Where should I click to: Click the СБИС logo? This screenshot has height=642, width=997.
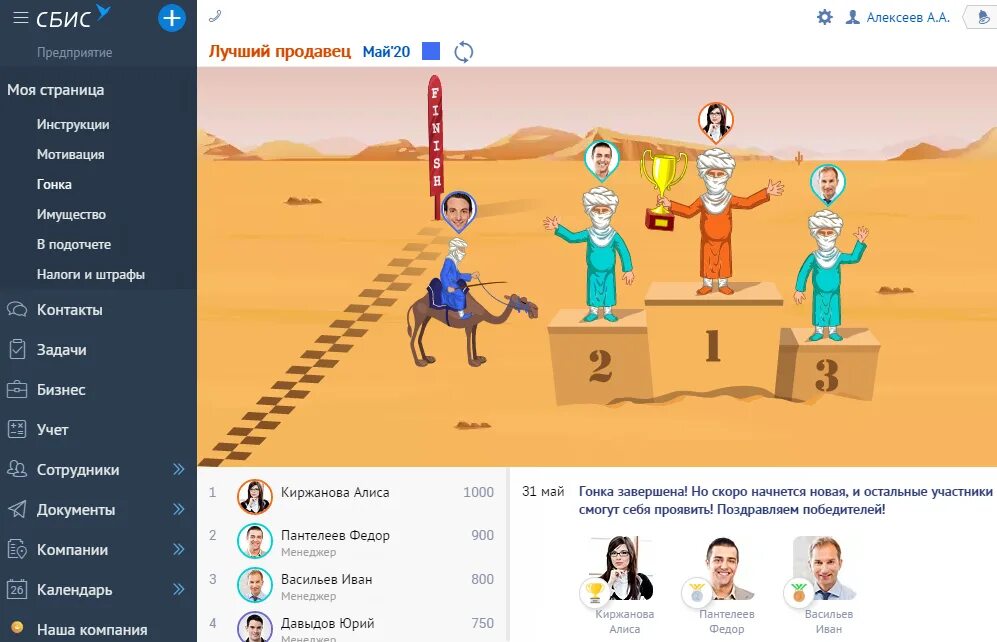[x=73, y=17]
